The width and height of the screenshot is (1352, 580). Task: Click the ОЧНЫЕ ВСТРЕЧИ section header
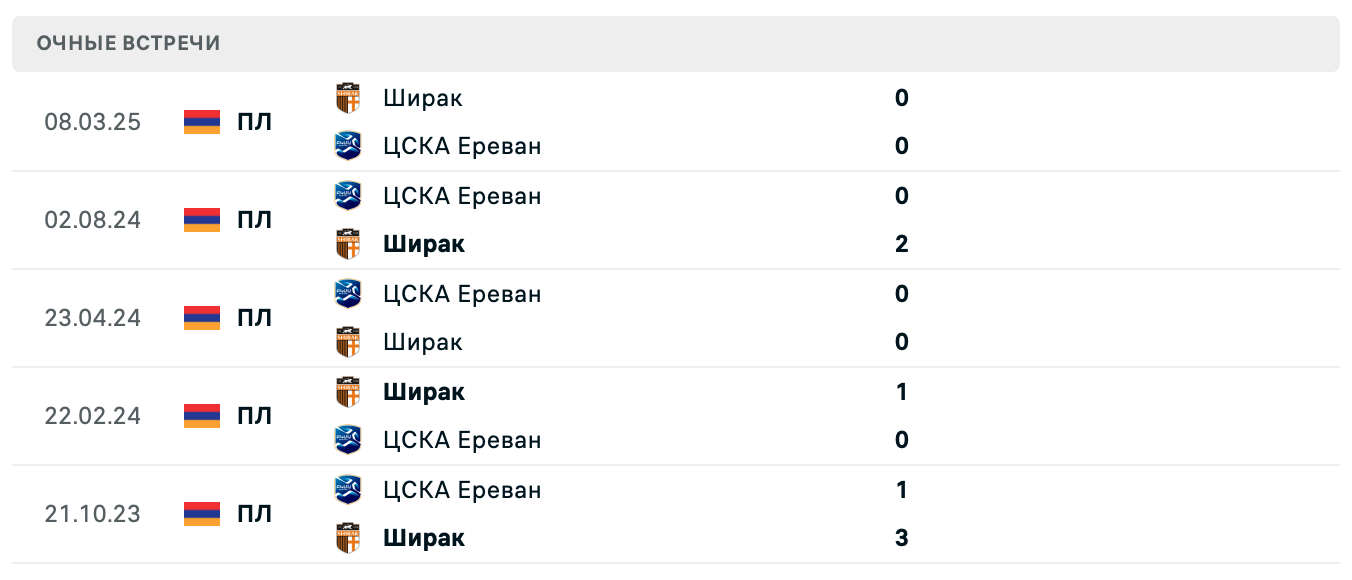128,43
